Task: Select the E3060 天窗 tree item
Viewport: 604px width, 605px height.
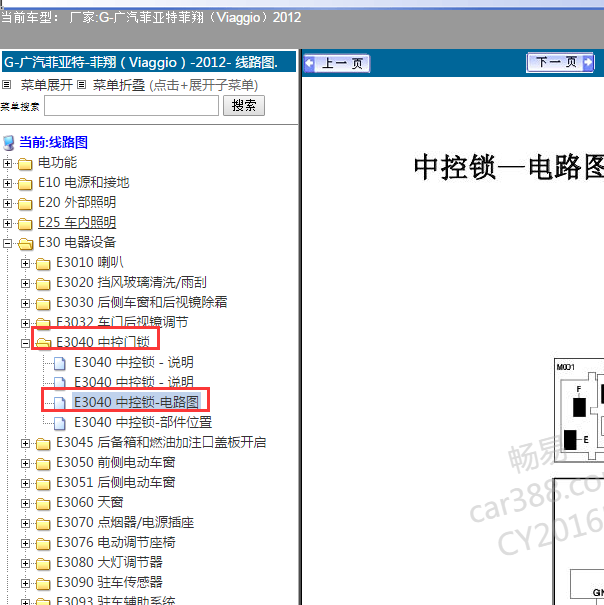Action: click(x=90, y=502)
